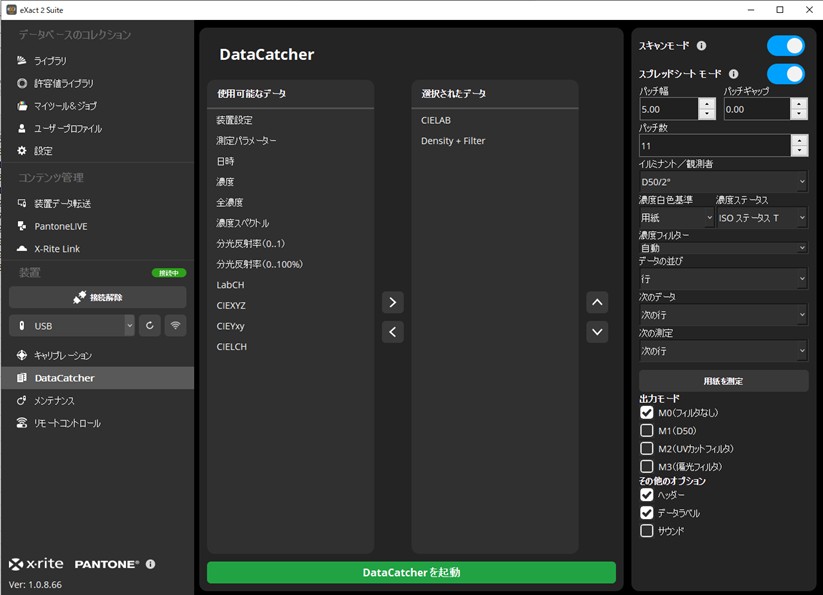Click the パッチギャップ field showing 0.00
This screenshot has width=823, height=595.
(x=757, y=109)
